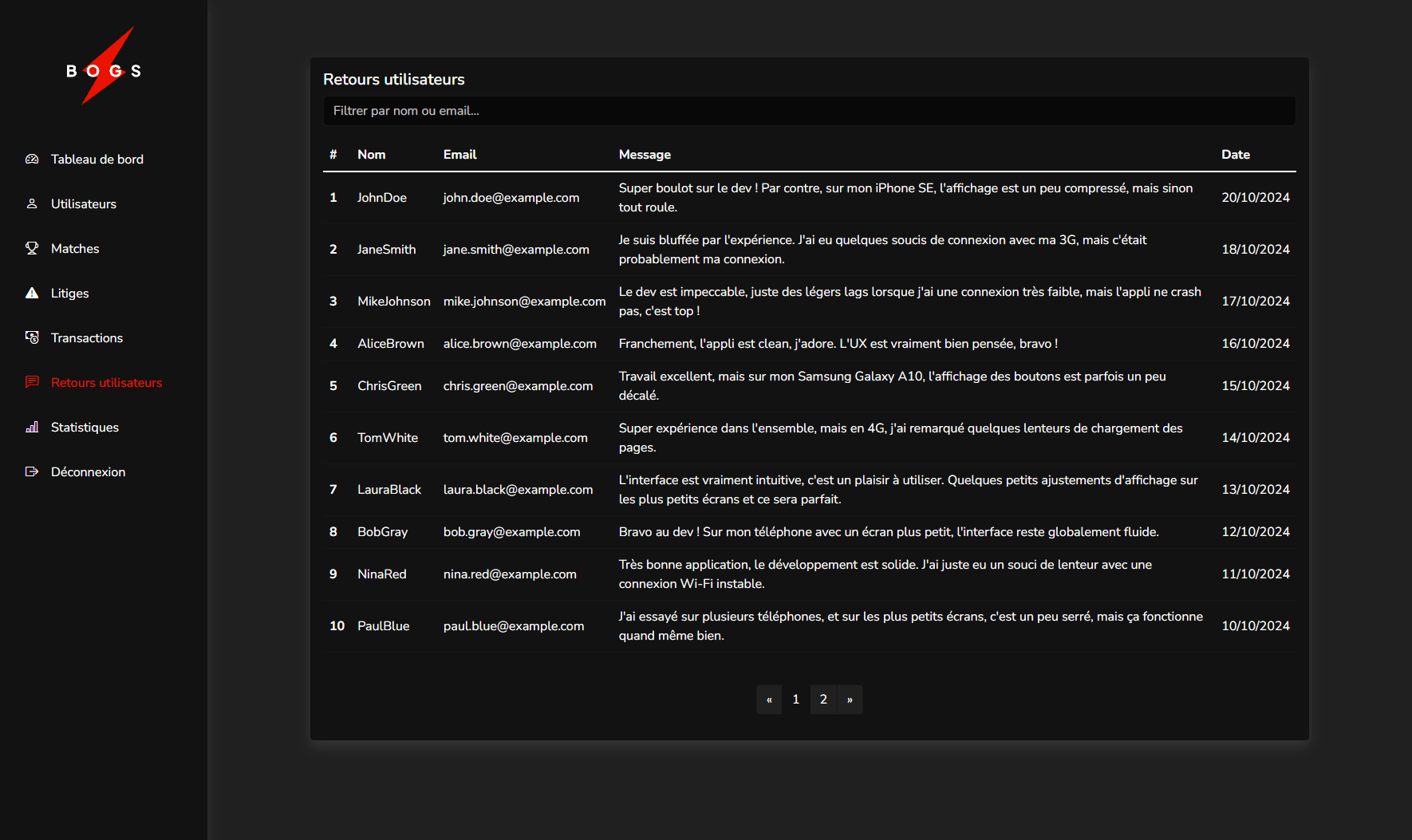Click email alice.brown@example.com
Image resolution: width=1412 pixels, height=840 pixels.
pos(520,344)
